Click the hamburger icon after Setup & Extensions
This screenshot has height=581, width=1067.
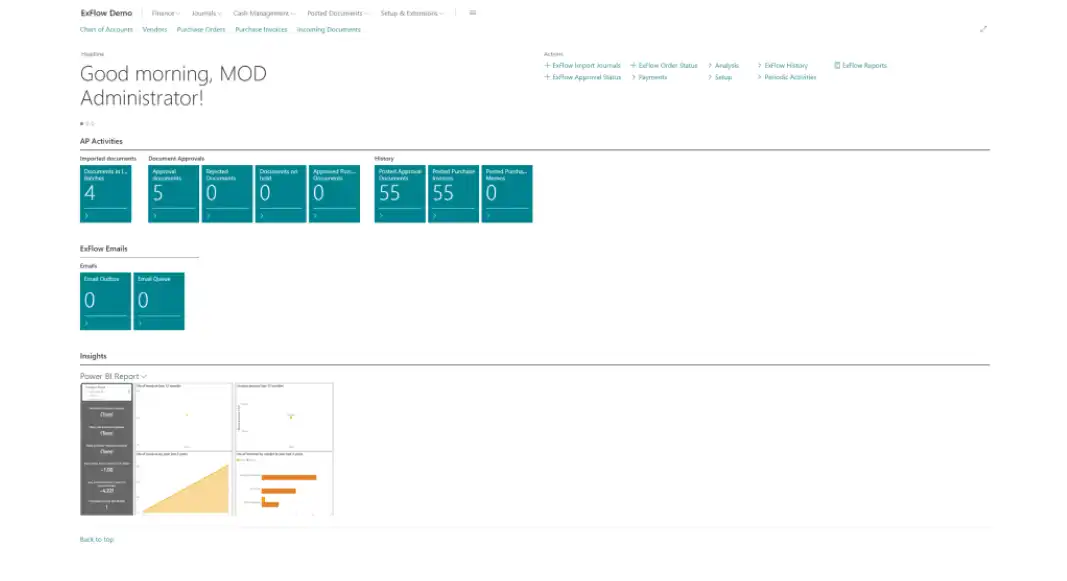472,13
